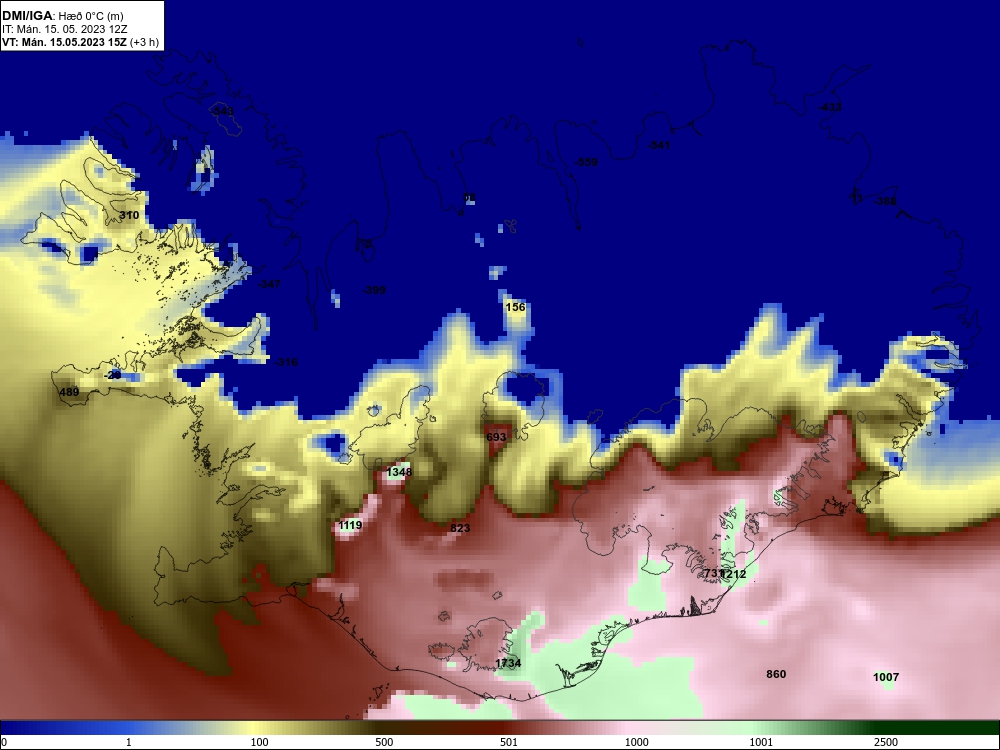Screen dimensions: 1000x750
Task: Click the legend label 501
Action: tap(509, 742)
